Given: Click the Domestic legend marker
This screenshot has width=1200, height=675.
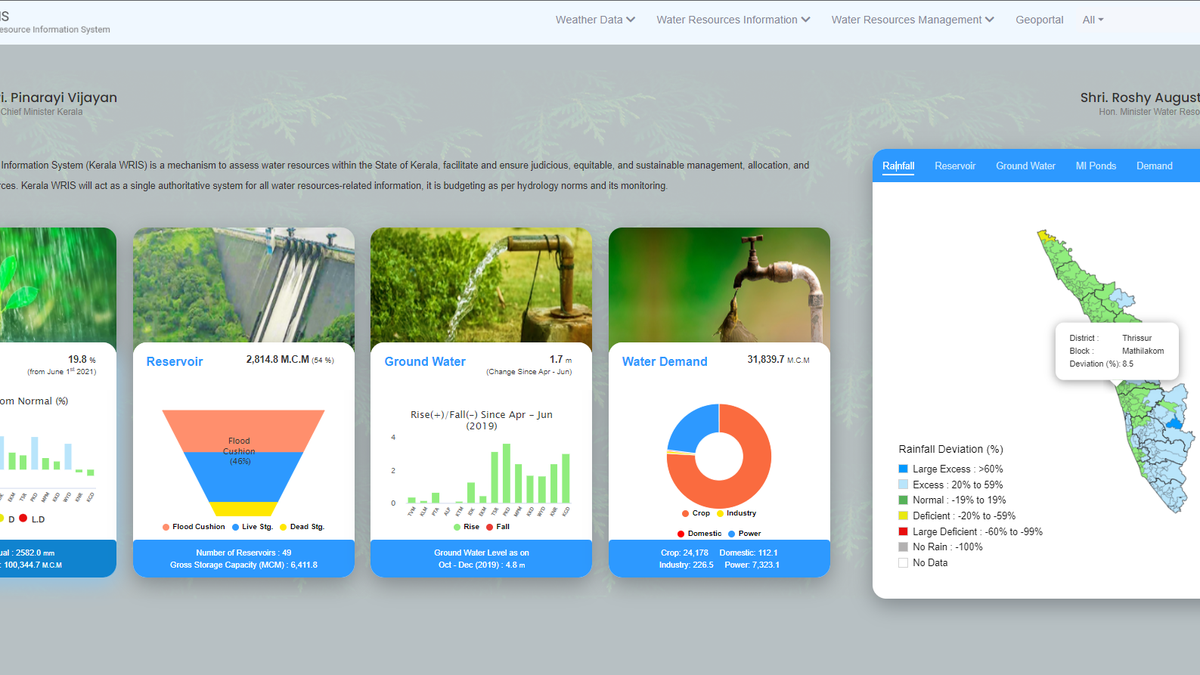Looking at the screenshot, I should tap(683, 534).
